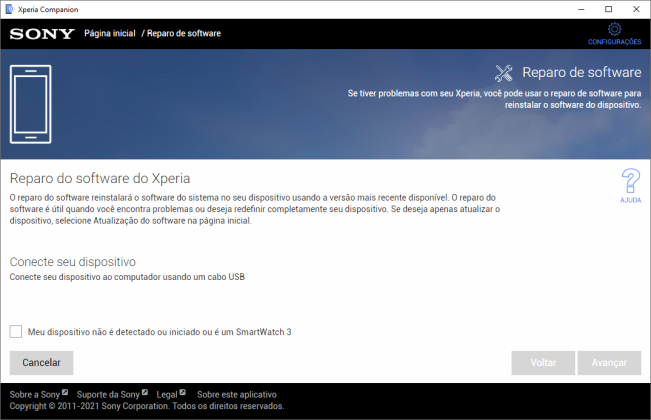This screenshot has width=651, height=420.
Task: Open the Configurações gear icon
Action: pos(614,30)
